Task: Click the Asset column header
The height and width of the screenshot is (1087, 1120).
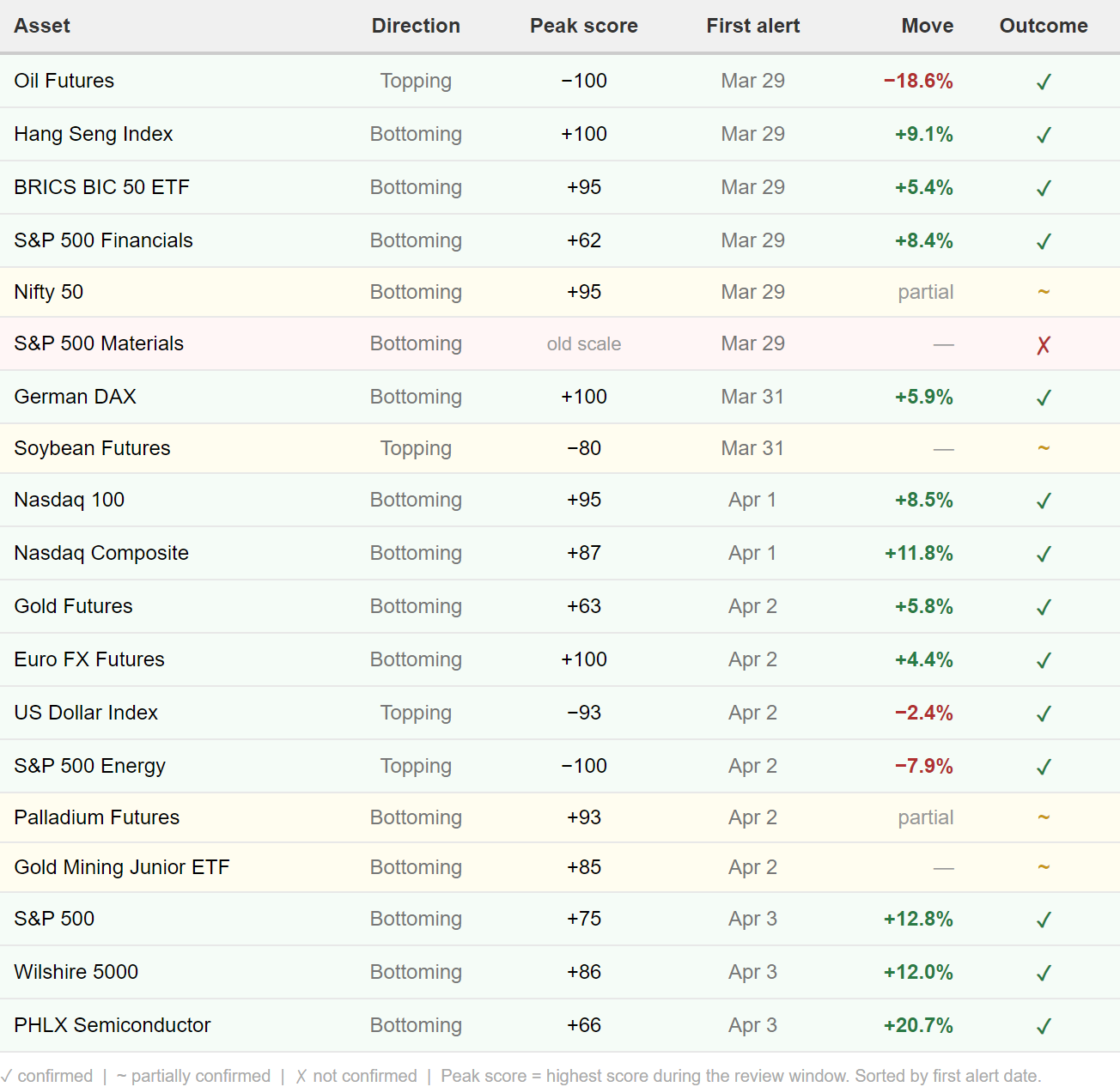Action: [x=42, y=26]
